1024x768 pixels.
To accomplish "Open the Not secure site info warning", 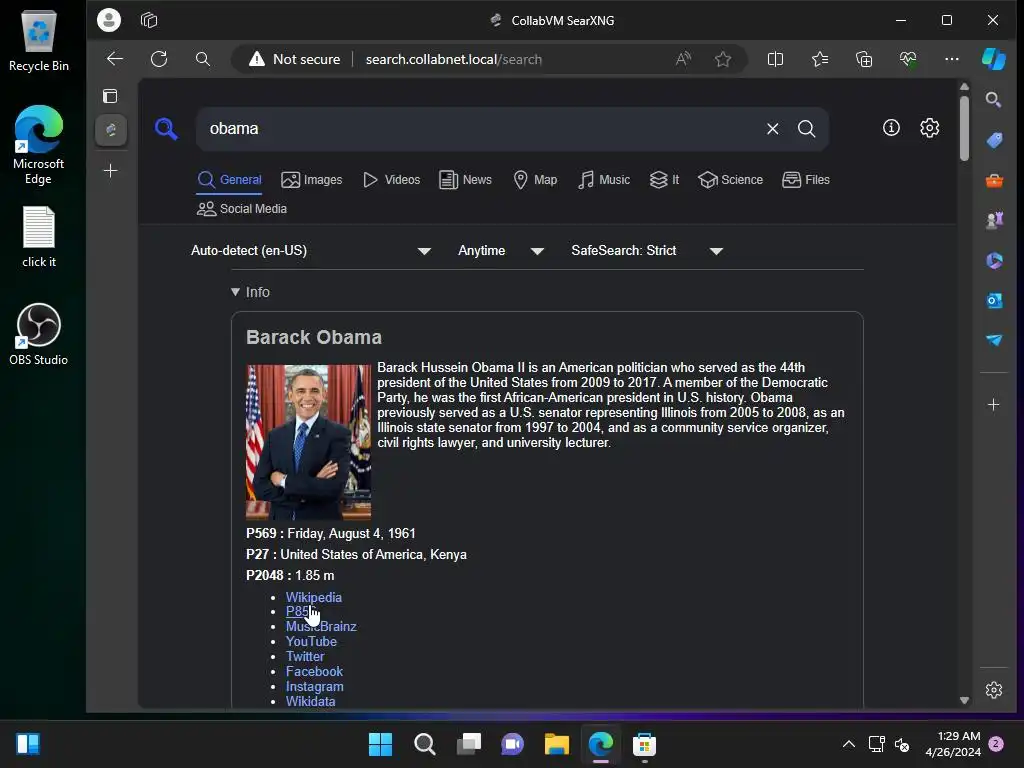I will pos(294,59).
